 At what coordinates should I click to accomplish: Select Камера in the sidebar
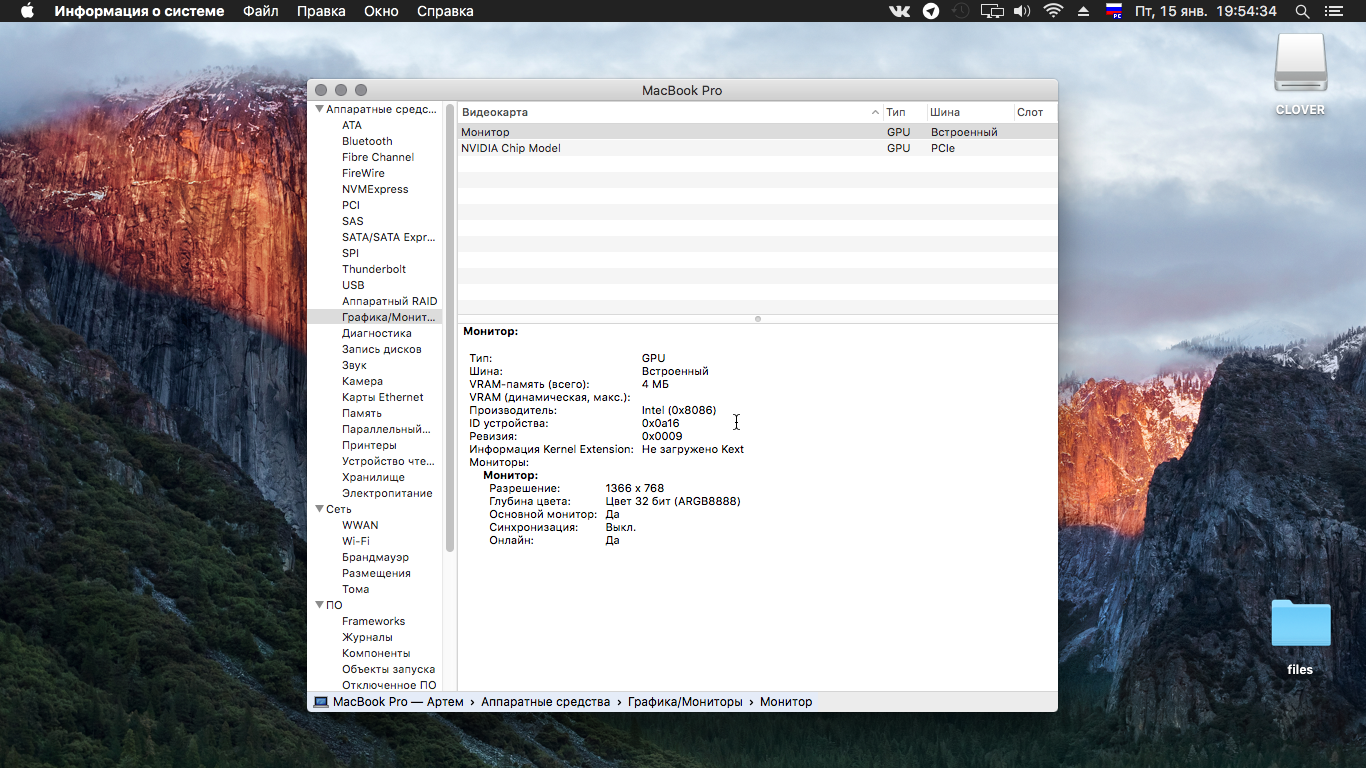click(362, 381)
